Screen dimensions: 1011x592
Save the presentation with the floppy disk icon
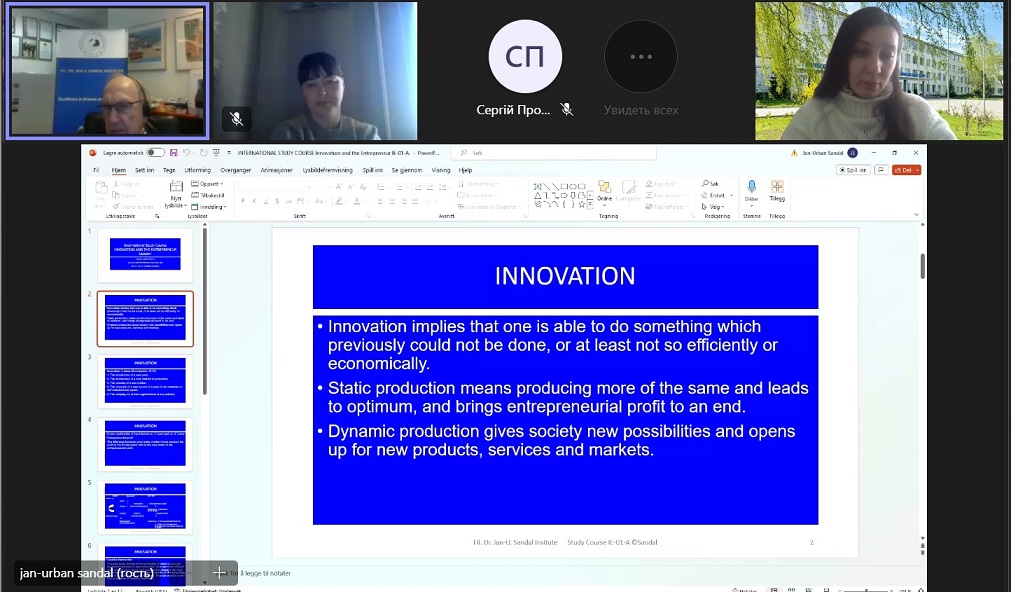(x=173, y=153)
